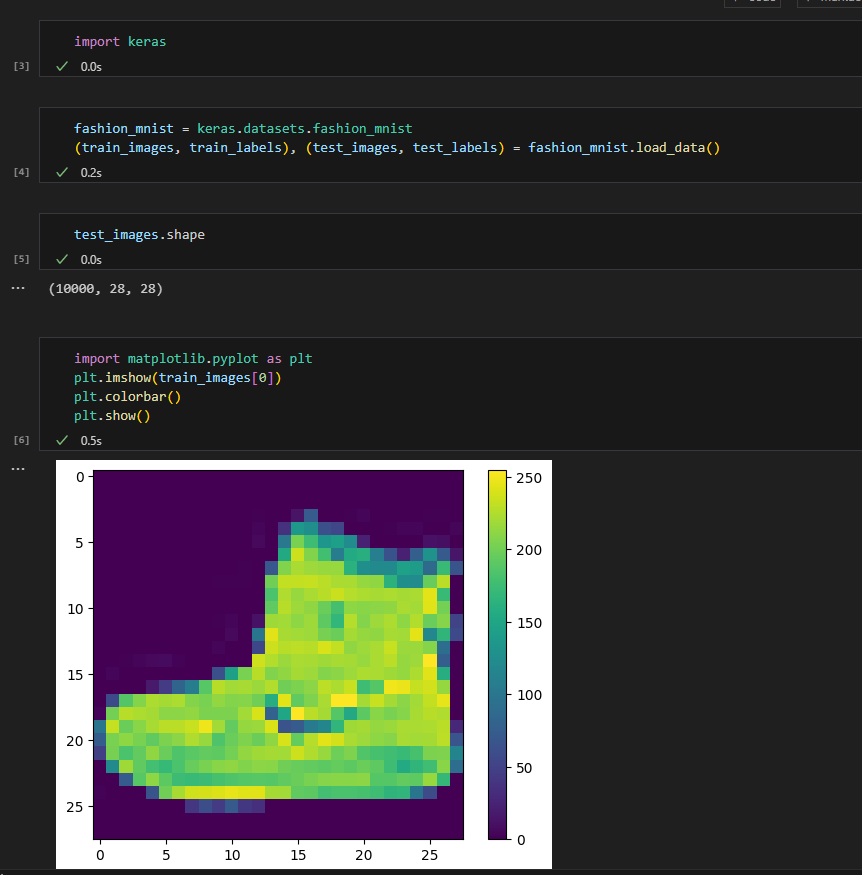Select the execution count [4] label

21,172
